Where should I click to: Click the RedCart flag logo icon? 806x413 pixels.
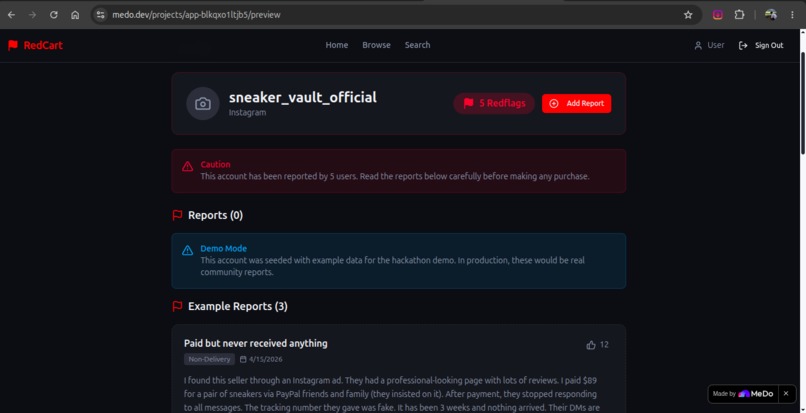click(x=13, y=45)
